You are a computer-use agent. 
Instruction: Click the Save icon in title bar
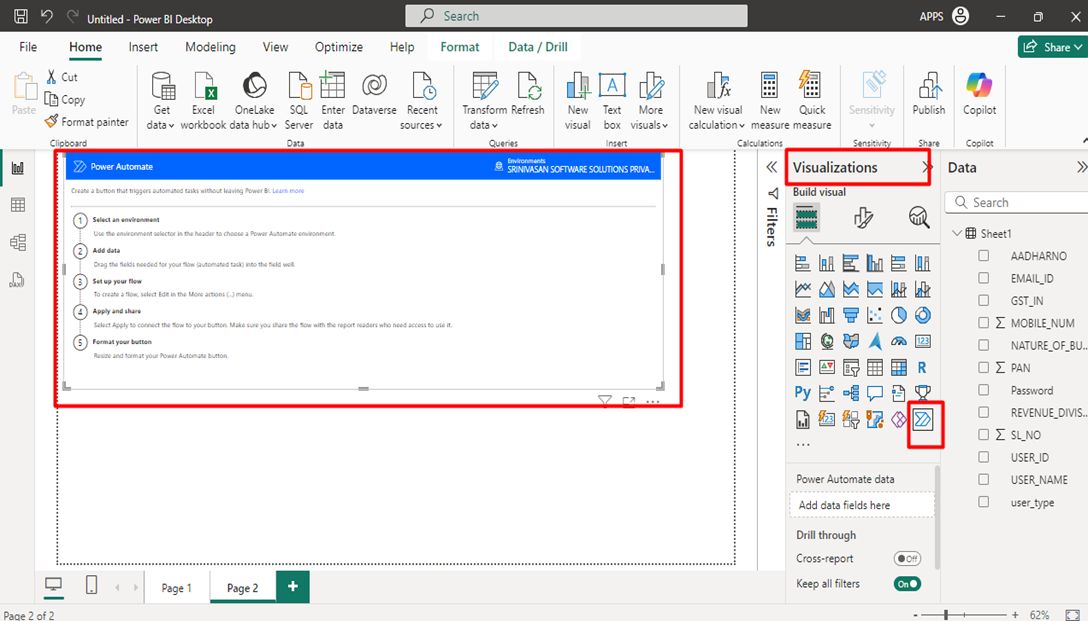pyautogui.click(x=21, y=16)
